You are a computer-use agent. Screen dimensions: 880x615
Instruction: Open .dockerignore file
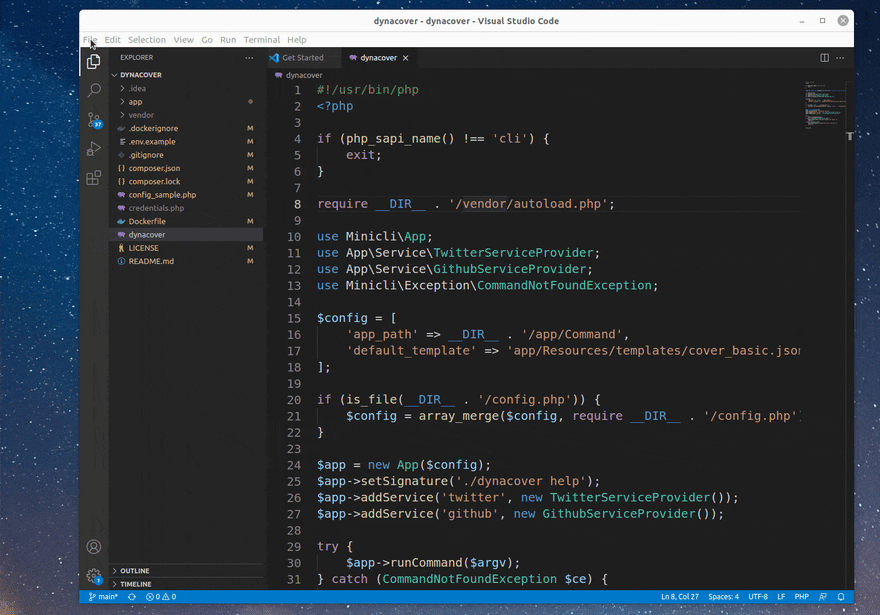(x=186, y=128)
